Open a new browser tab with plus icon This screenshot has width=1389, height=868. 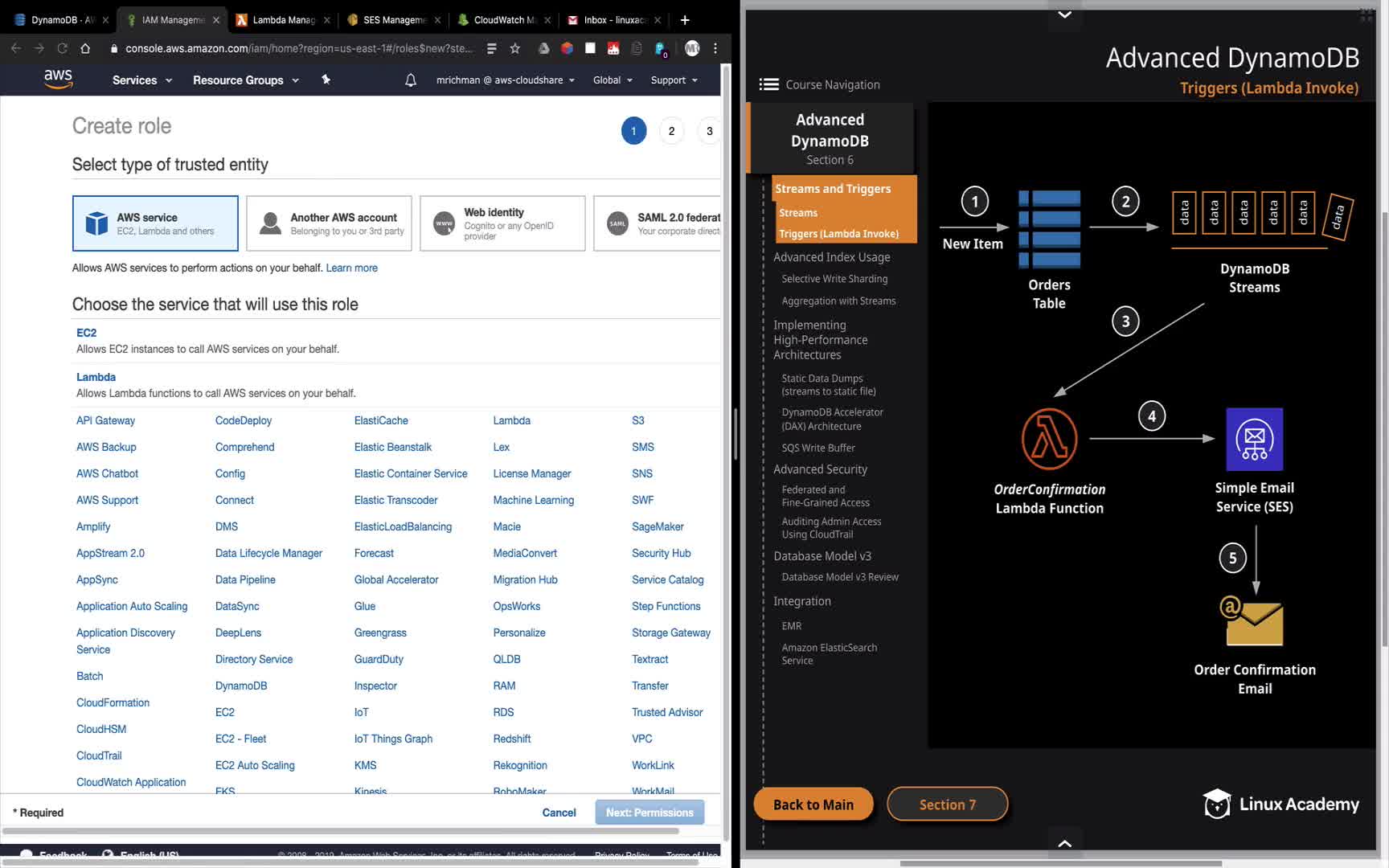tap(685, 19)
